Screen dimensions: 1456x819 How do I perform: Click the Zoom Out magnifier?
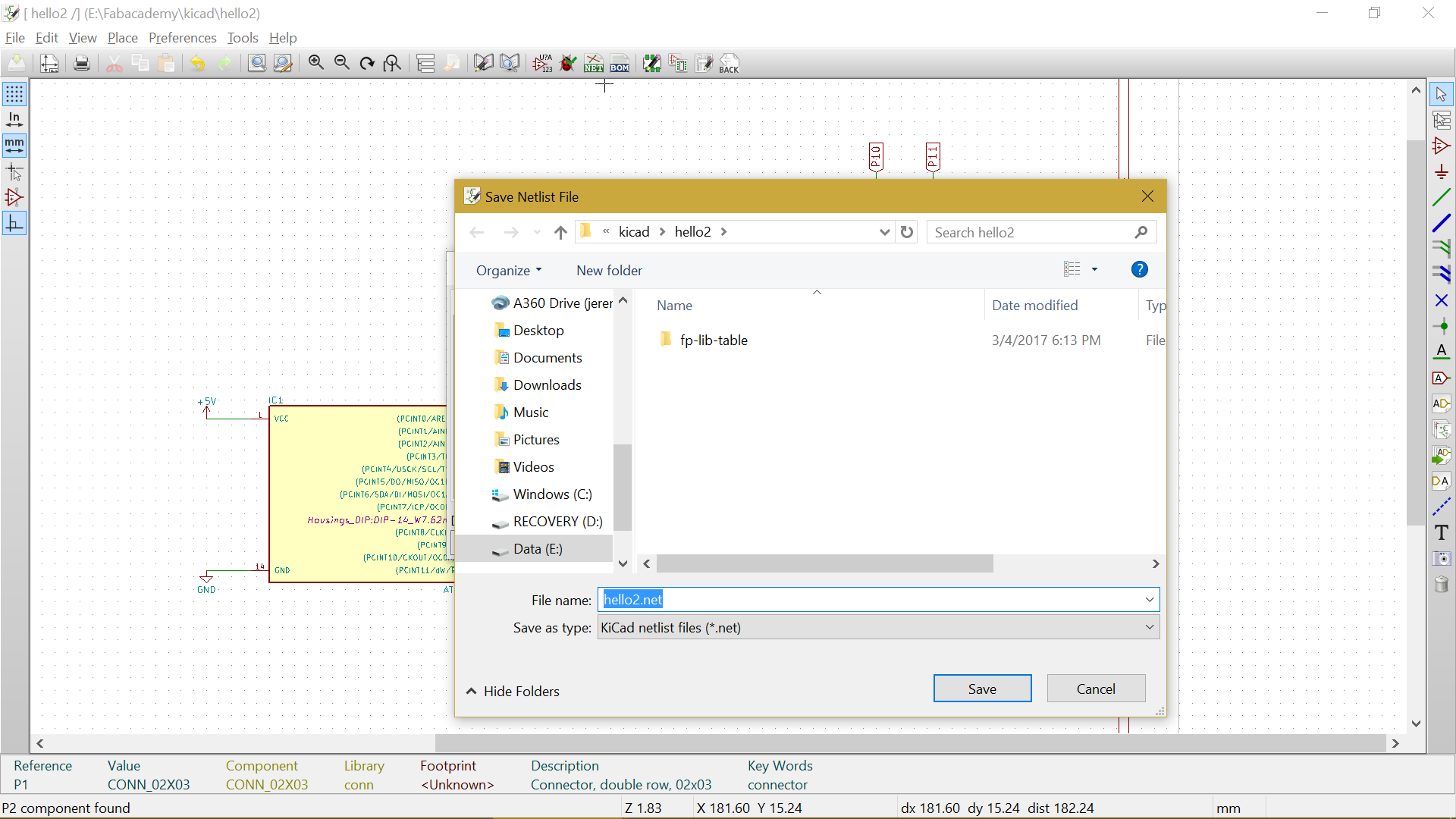pyautogui.click(x=342, y=64)
